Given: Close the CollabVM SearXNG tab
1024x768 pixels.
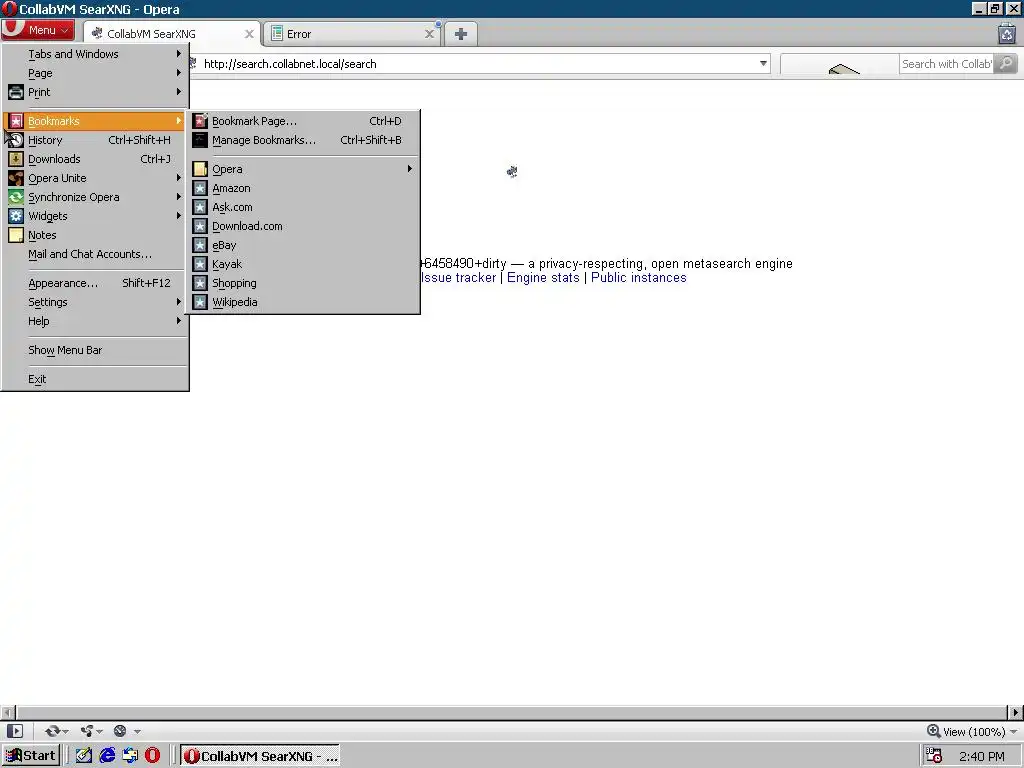Looking at the screenshot, I should [x=249, y=34].
